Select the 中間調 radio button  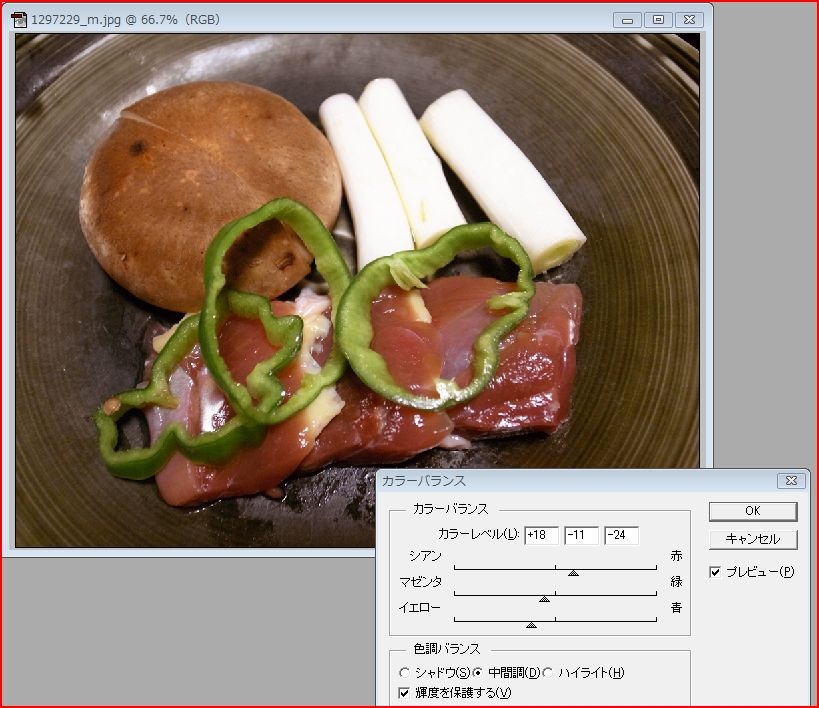[x=477, y=672]
